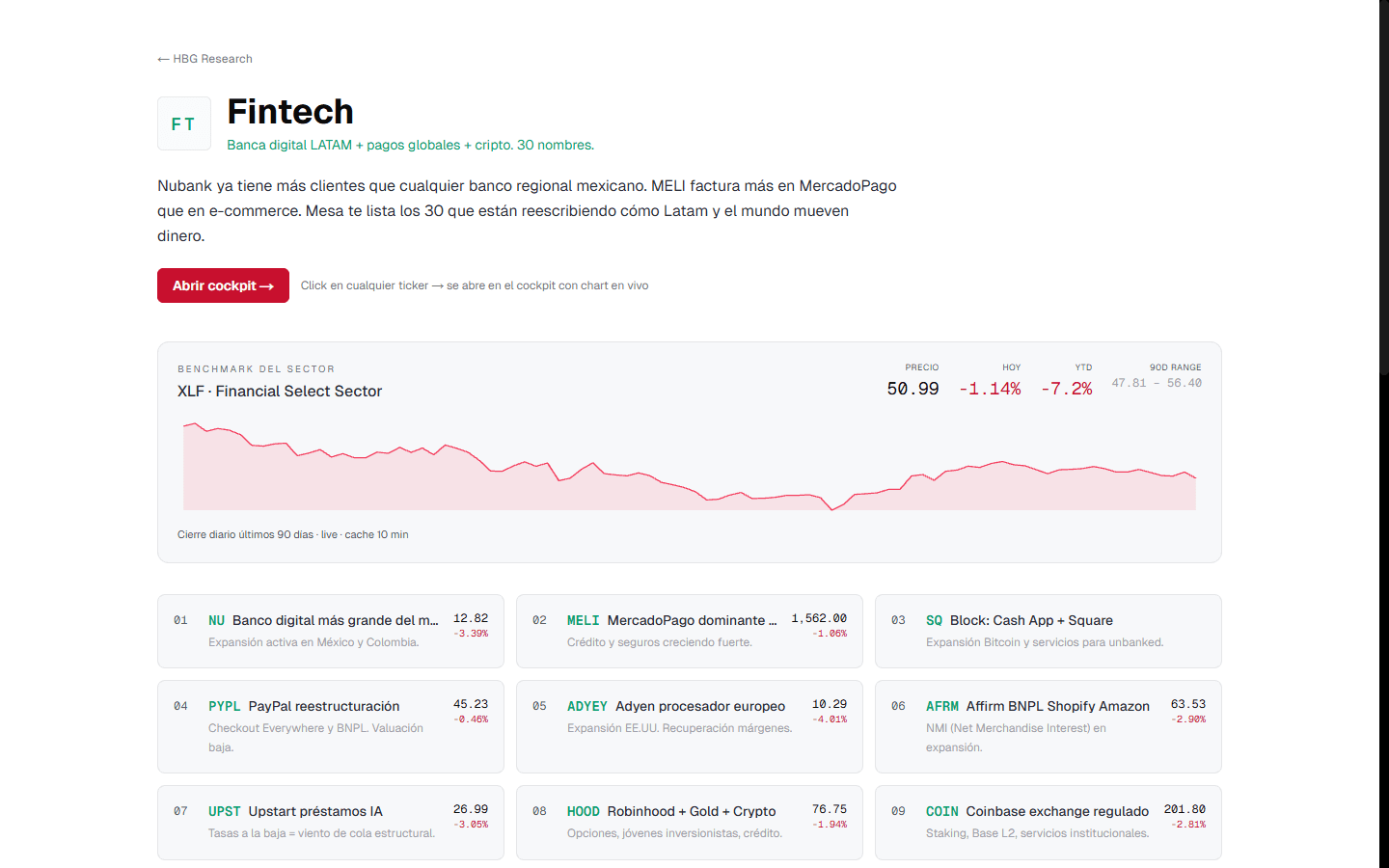Click the HOOD price 76.75
This screenshot has height=868, width=1389.
point(830,809)
